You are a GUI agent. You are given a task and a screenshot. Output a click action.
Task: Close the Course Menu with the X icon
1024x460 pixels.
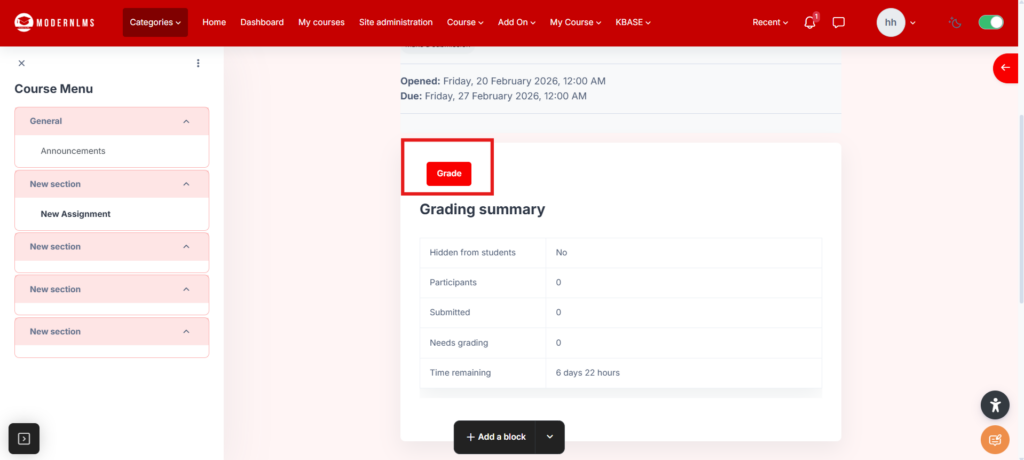click(x=22, y=63)
